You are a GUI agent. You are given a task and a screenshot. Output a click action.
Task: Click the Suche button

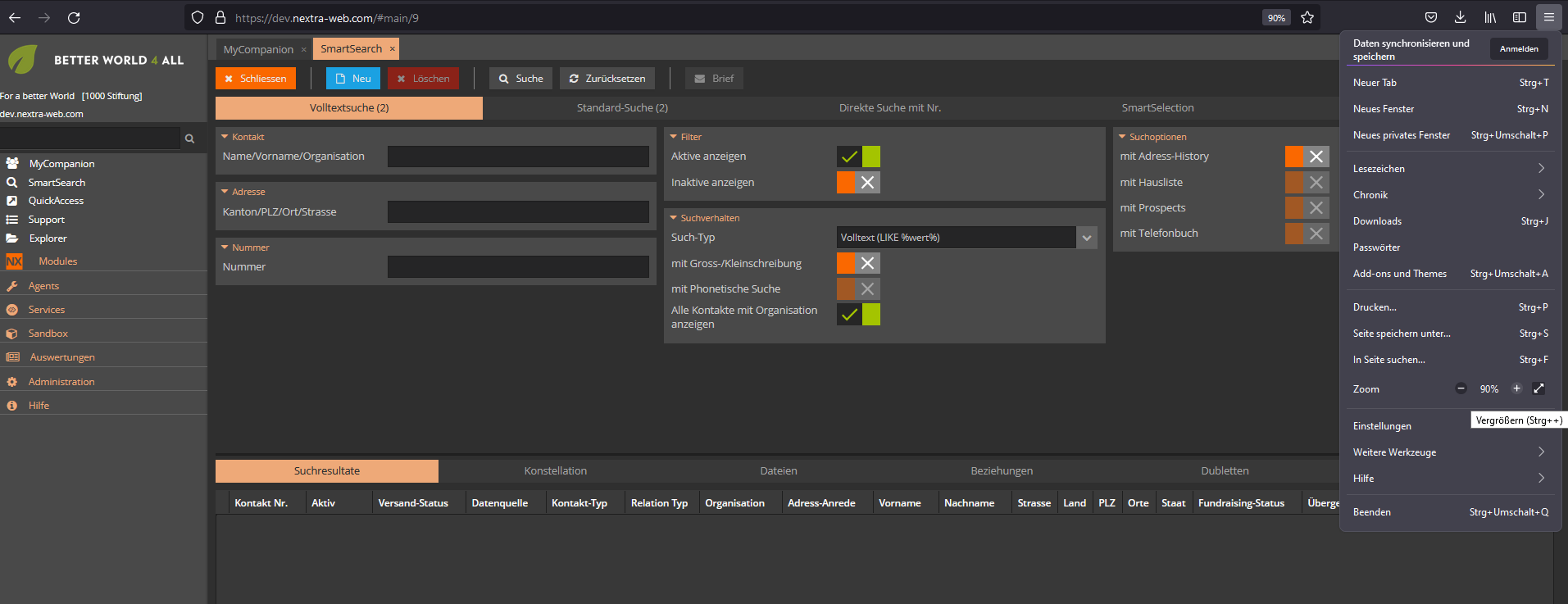tap(520, 79)
